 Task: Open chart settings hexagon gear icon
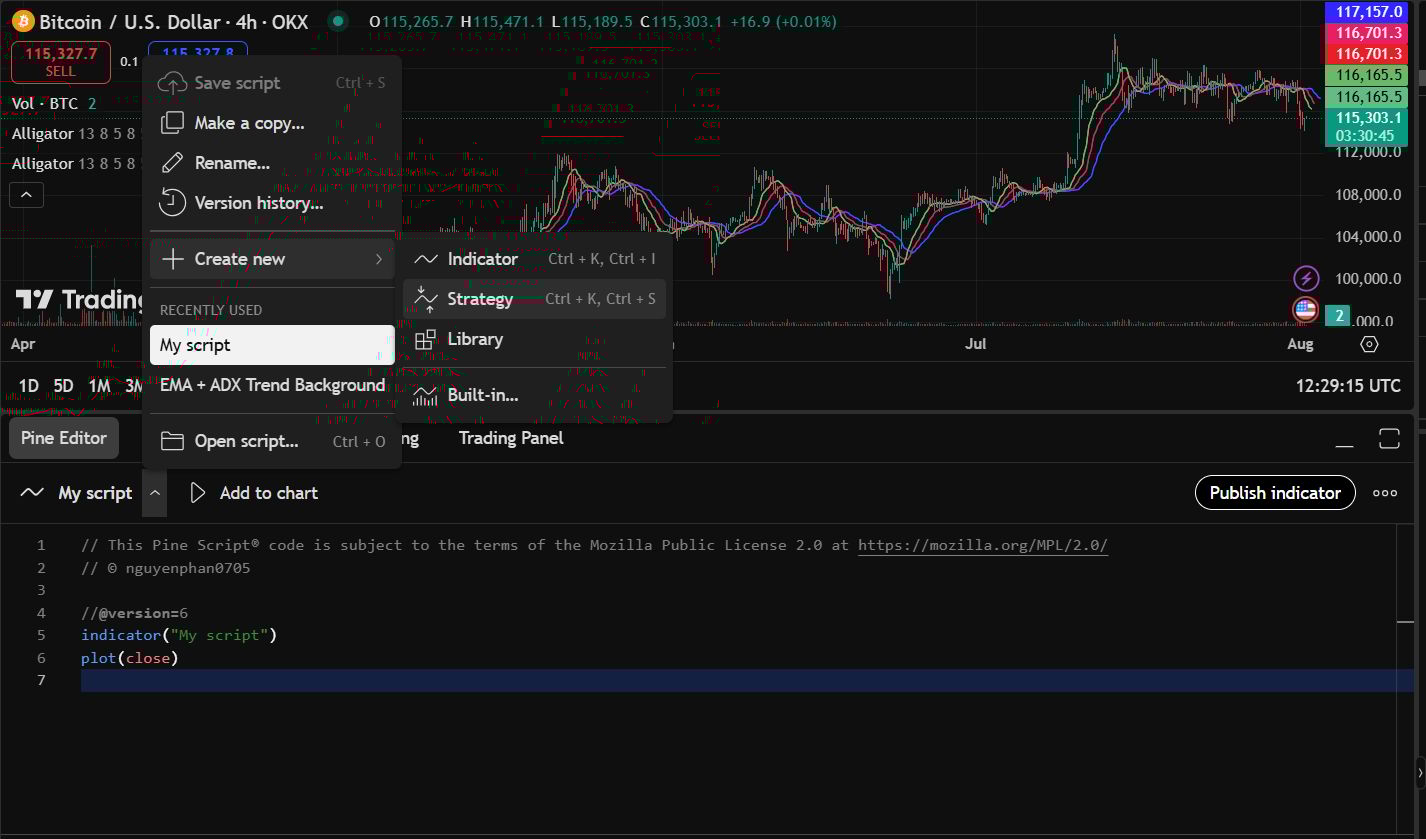pos(1370,344)
